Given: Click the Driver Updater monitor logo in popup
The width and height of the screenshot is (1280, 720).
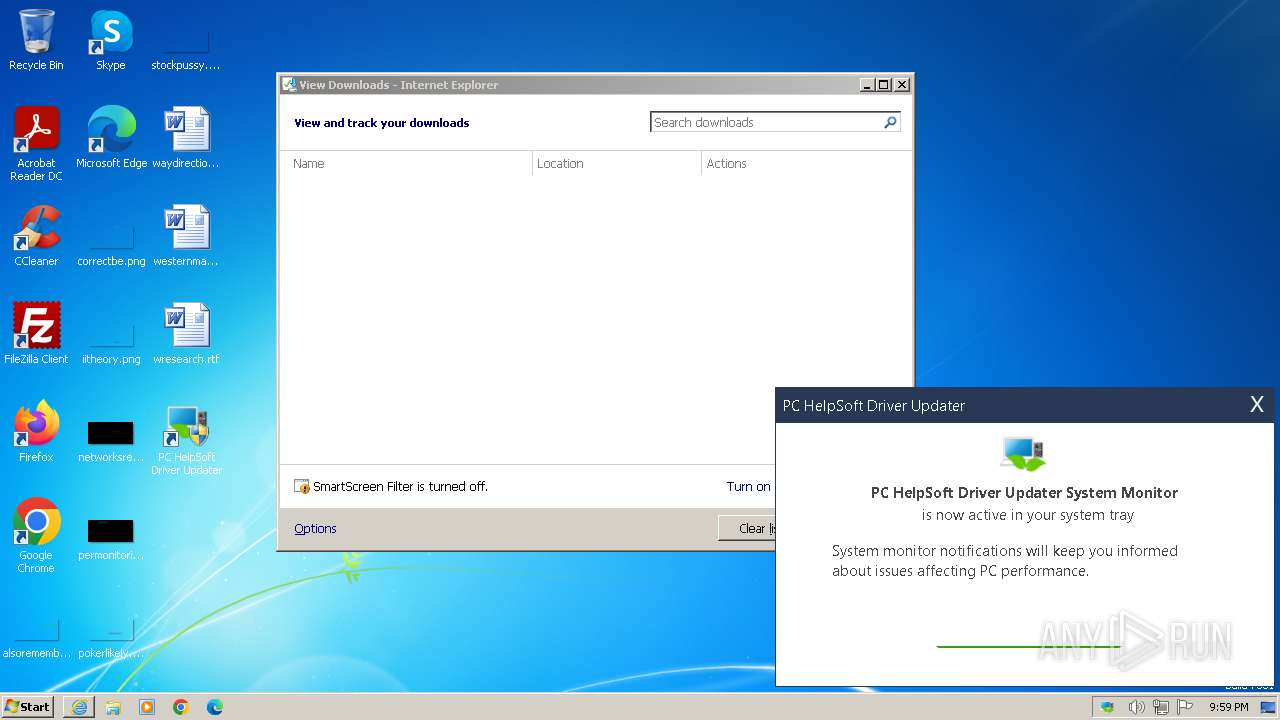Looking at the screenshot, I should point(1024,453).
